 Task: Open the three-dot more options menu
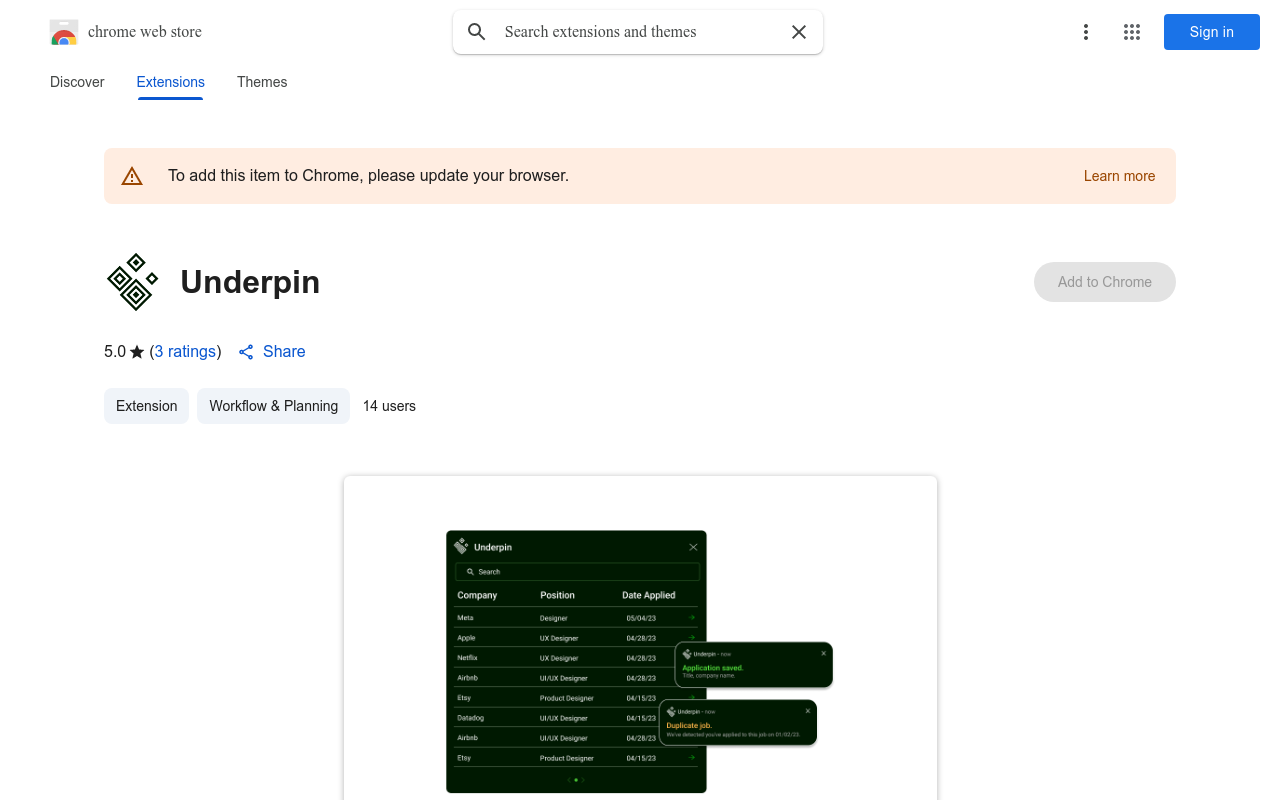coord(1085,32)
